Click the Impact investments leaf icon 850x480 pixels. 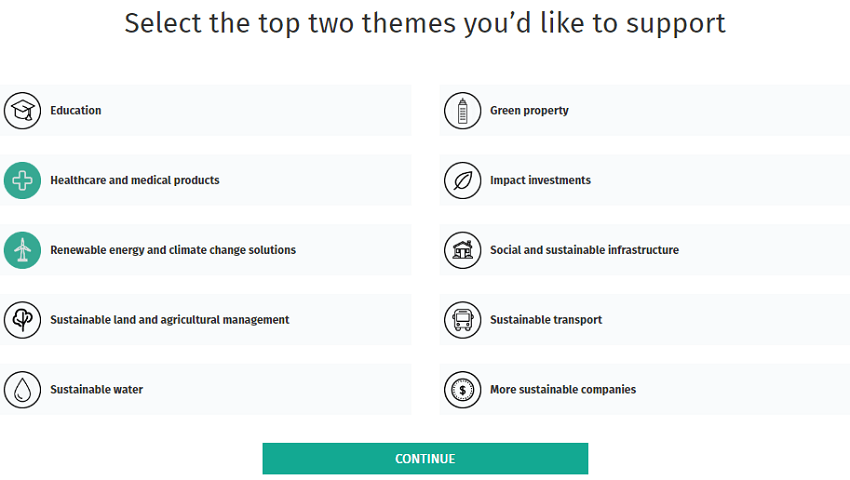(462, 180)
